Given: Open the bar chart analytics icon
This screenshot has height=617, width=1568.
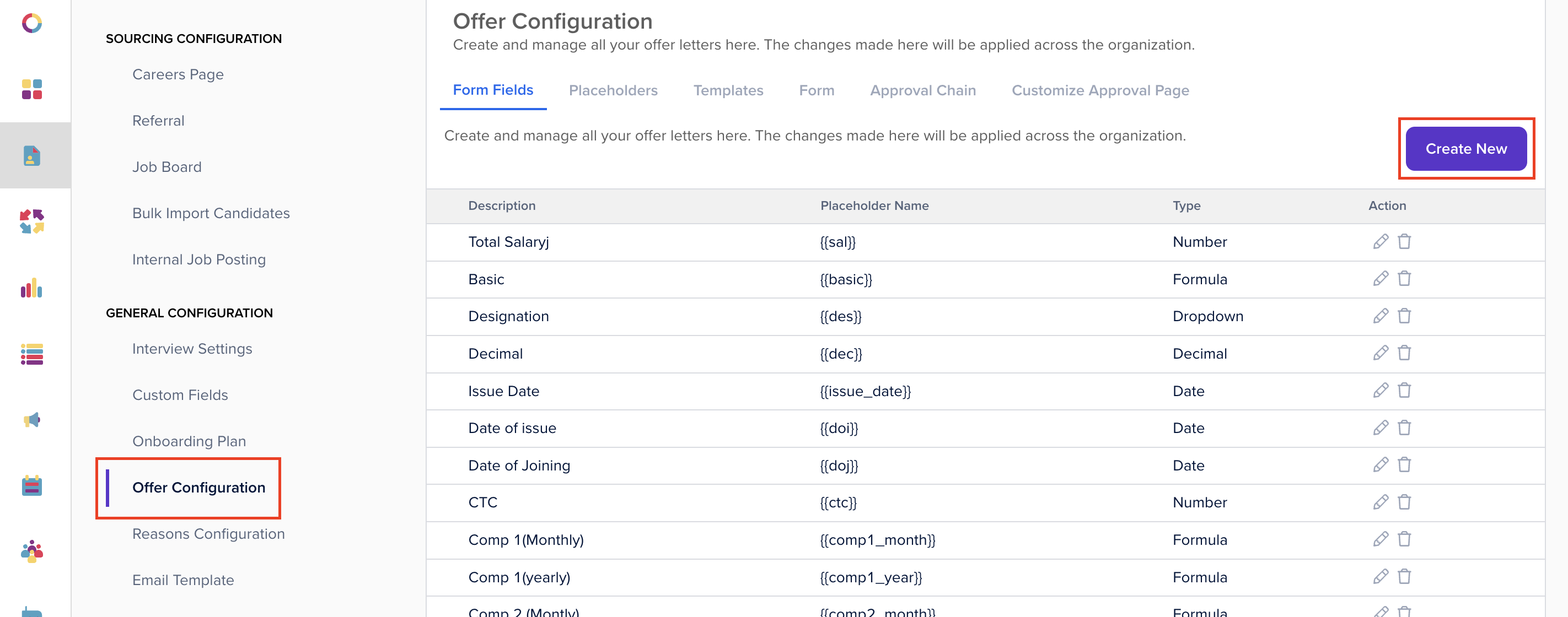Looking at the screenshot, I should coord(31,288).
